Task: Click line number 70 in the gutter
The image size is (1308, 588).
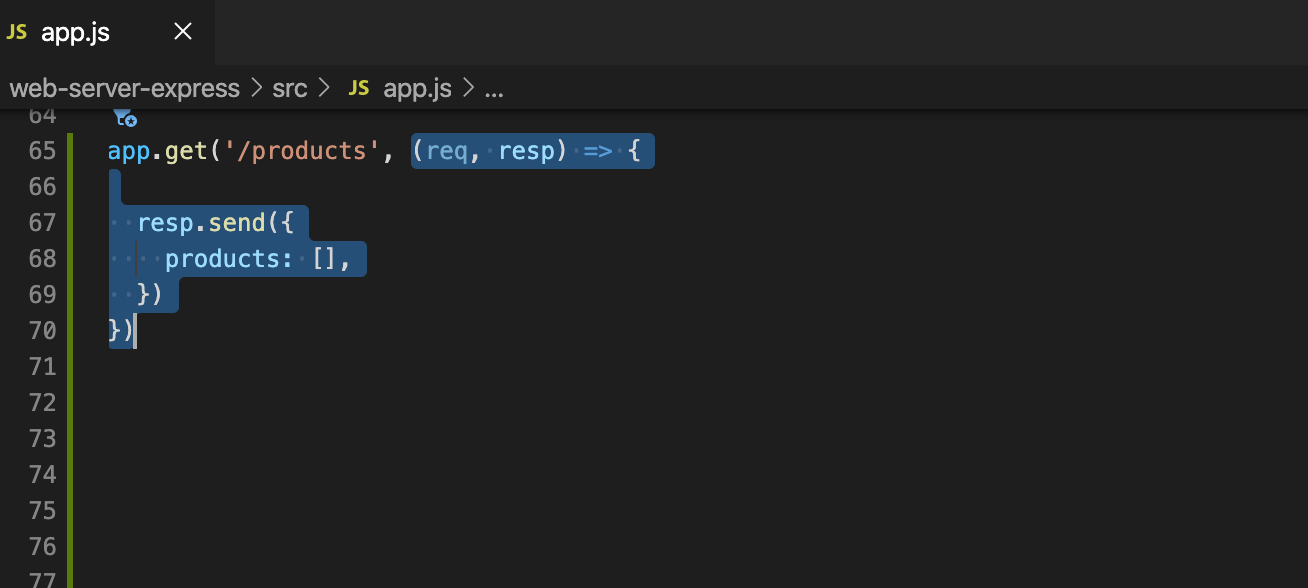Action: point(42,330)
